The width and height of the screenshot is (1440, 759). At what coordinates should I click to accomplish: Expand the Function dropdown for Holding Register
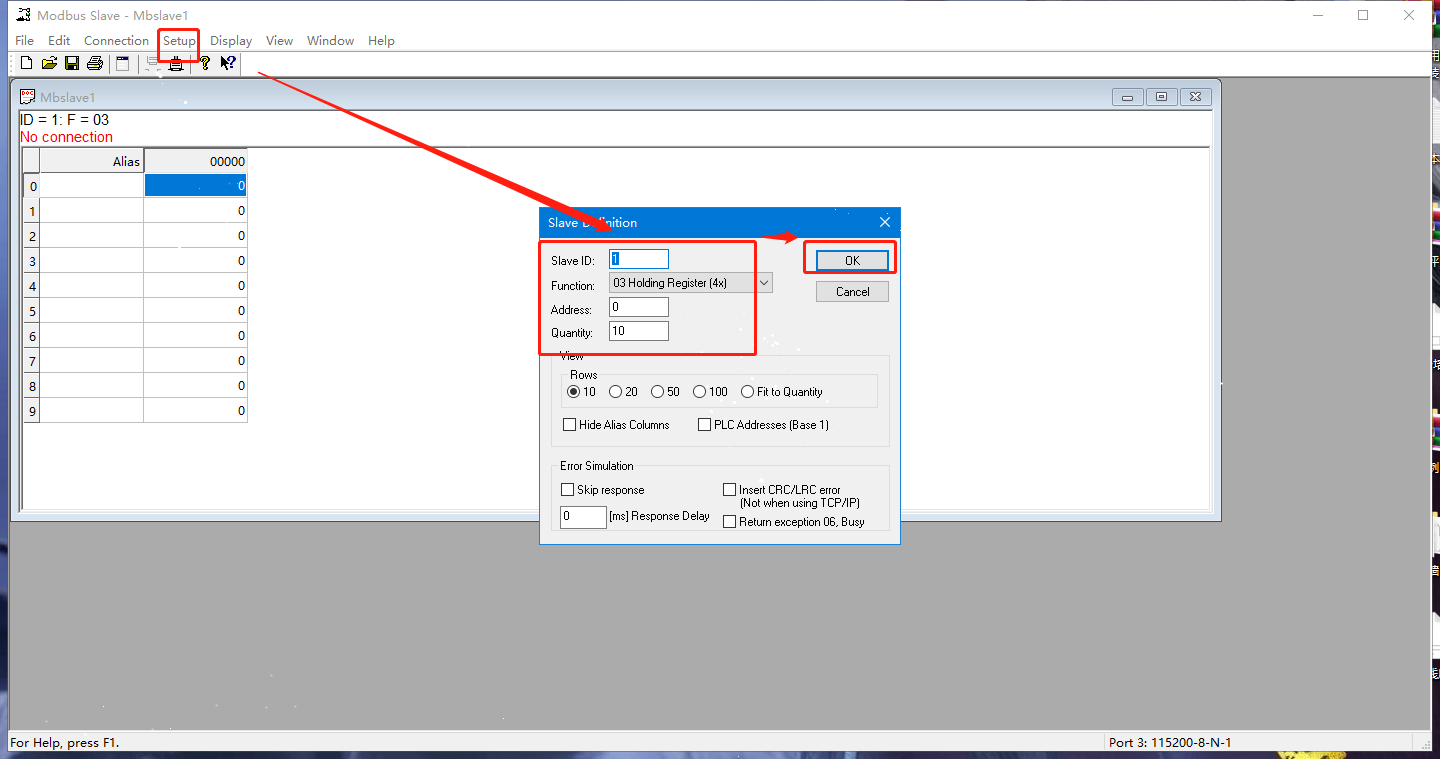click(764, 283)
